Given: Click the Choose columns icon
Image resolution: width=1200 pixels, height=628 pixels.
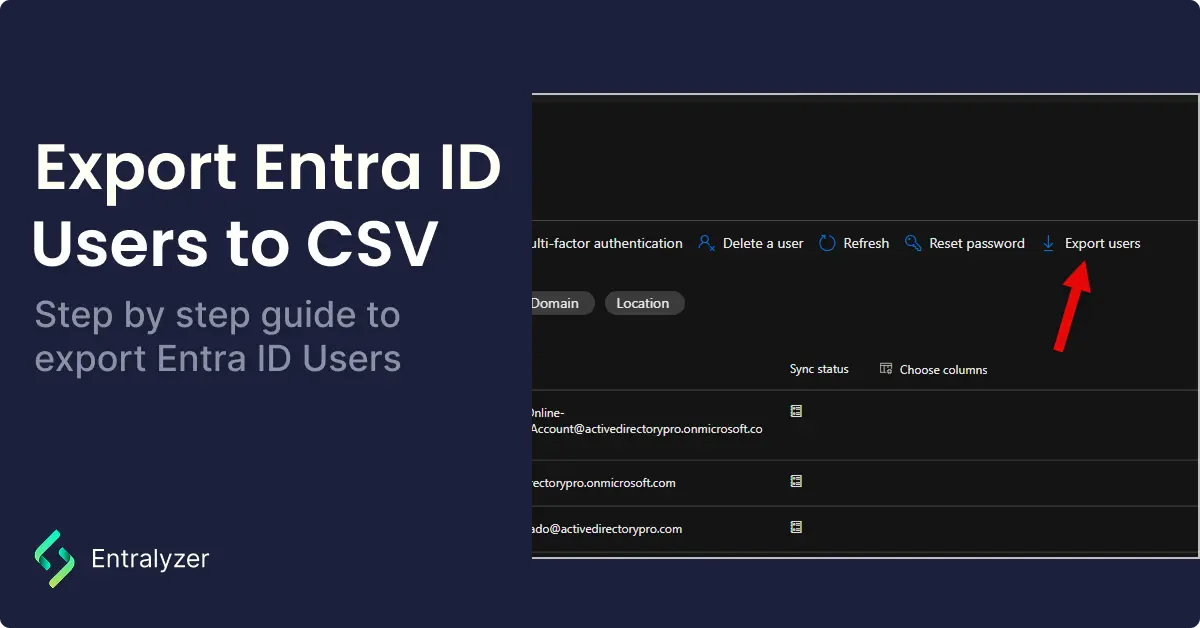Looking at the screenshot, I should pyautogui.click(x=886, y=369).
